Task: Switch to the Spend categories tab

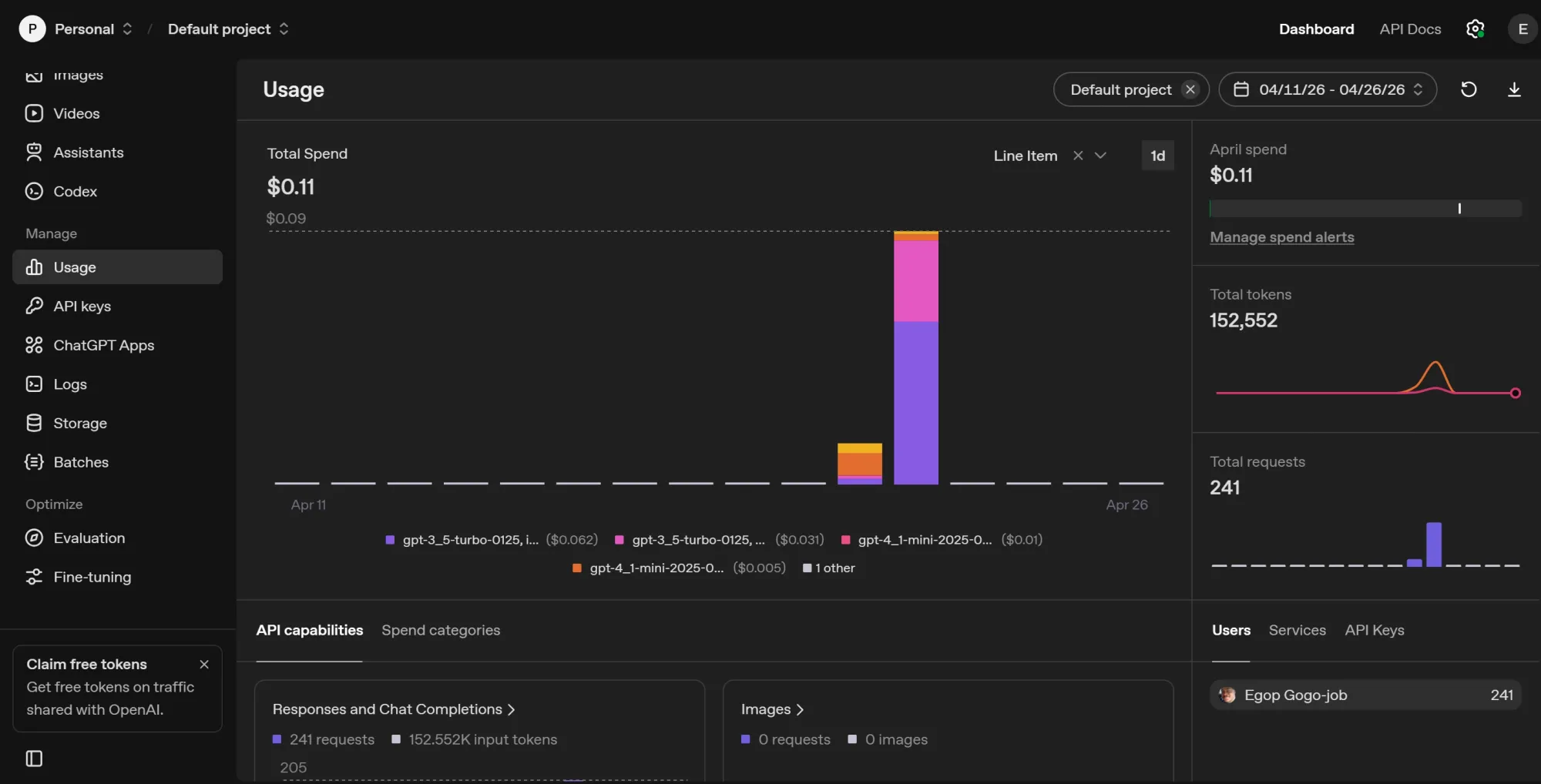Action: [441, 630]
